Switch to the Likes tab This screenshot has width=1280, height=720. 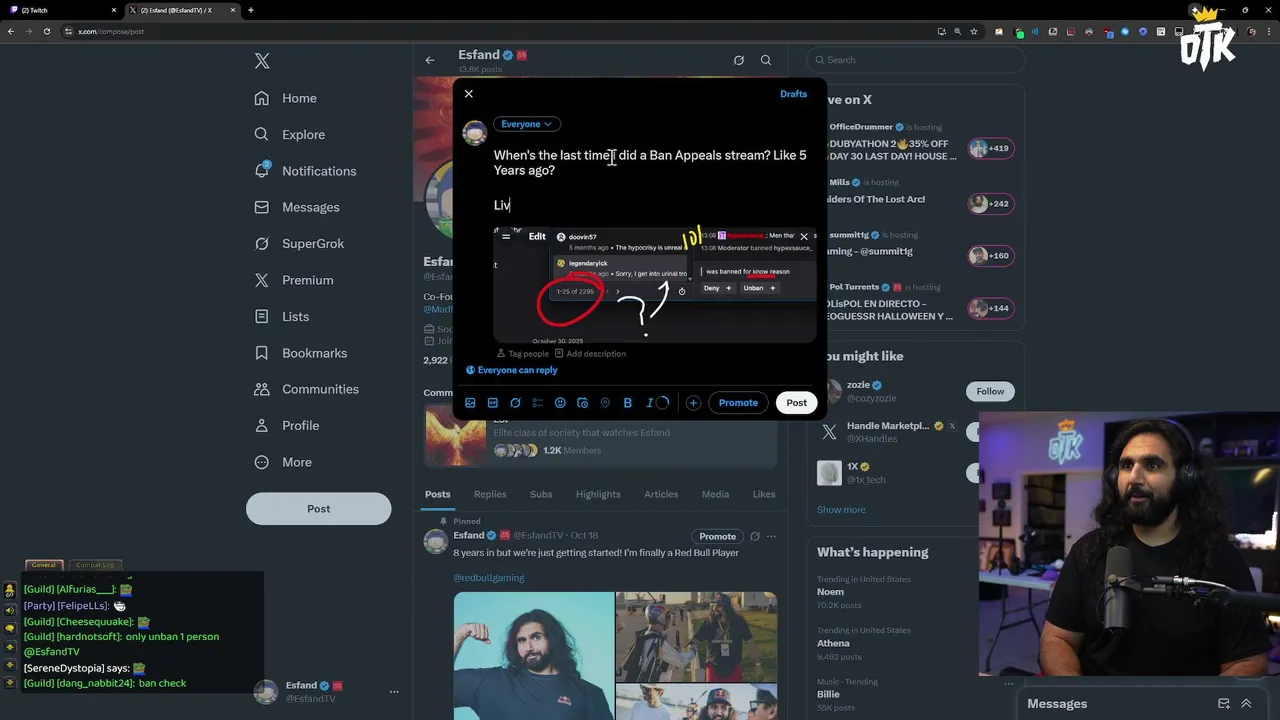pos(764,494)
